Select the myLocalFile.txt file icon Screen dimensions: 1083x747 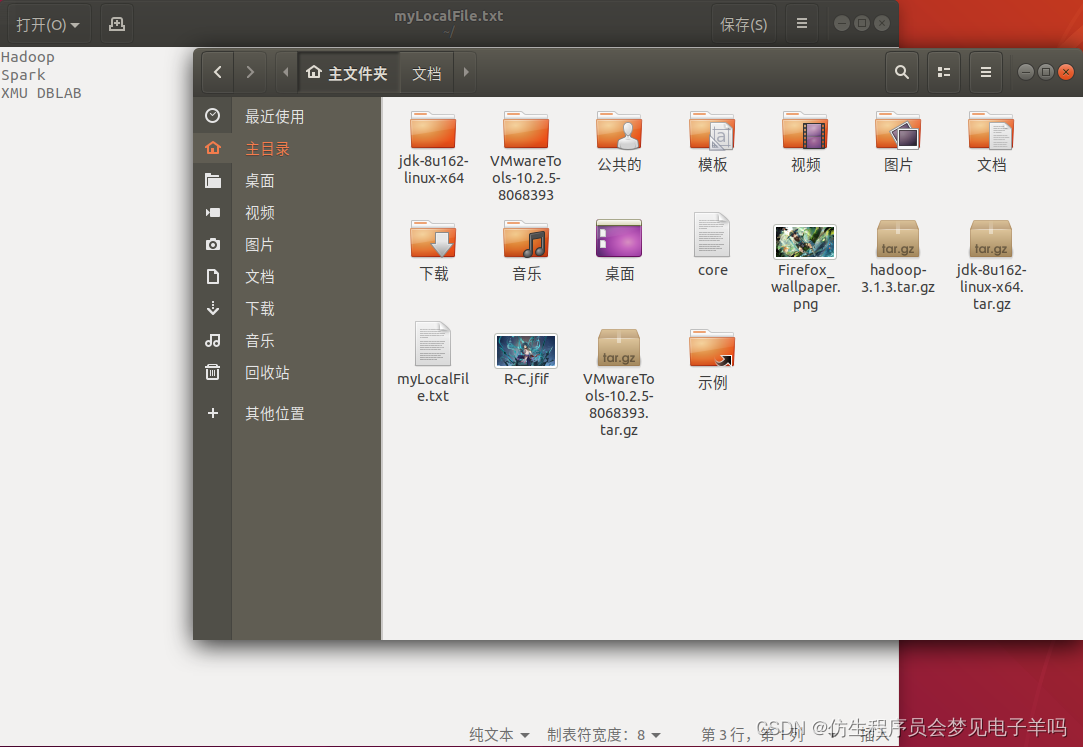433,345
